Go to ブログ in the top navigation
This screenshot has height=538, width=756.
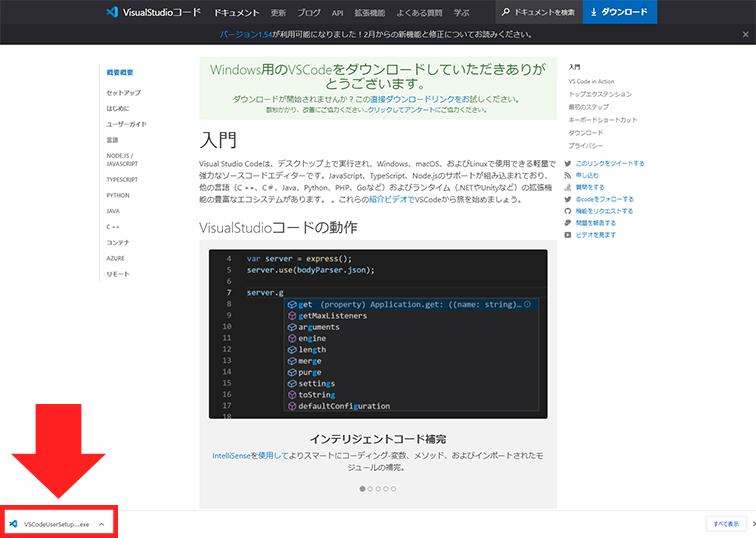[x=309, y=13]
